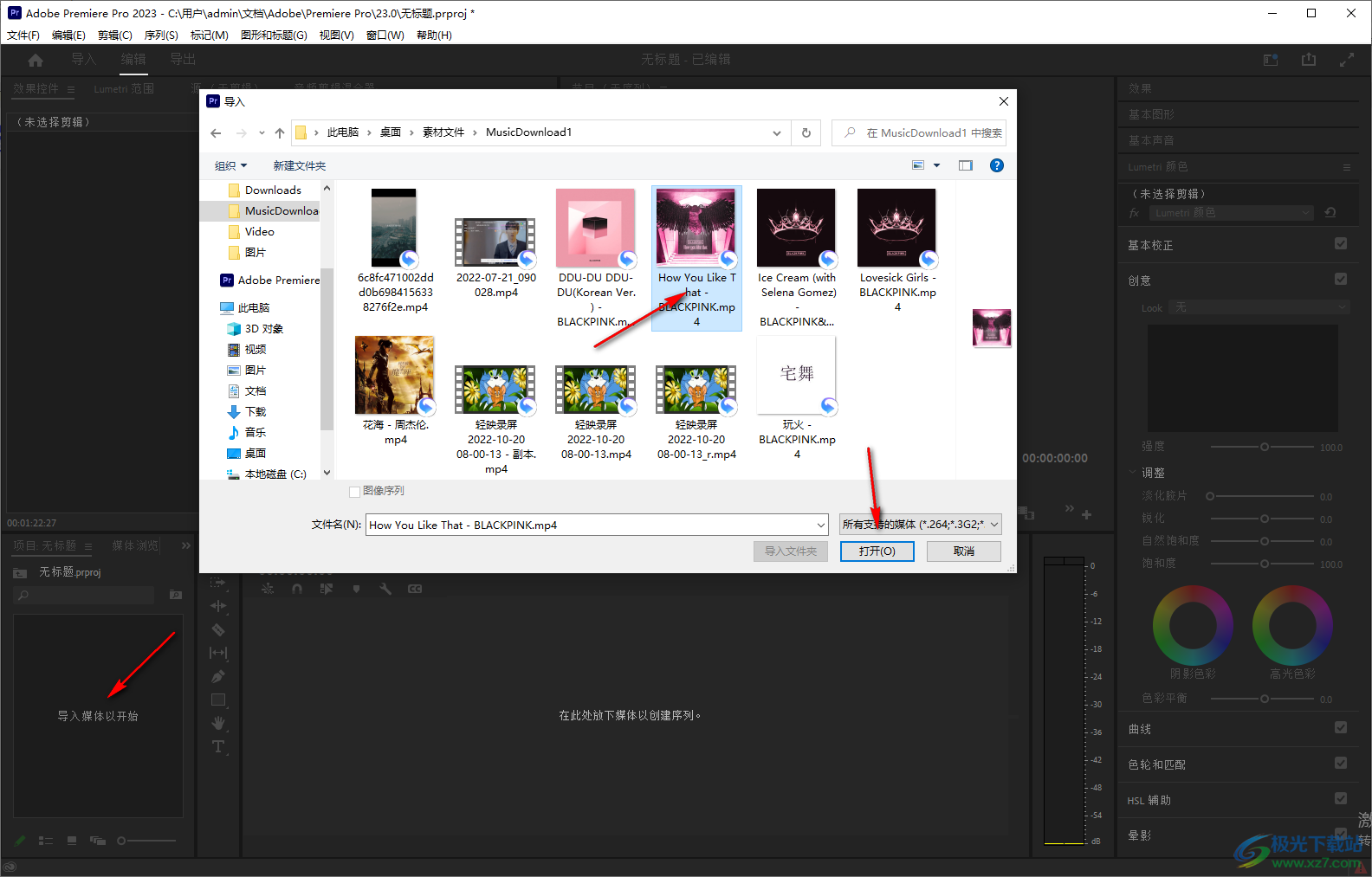Select 花海 - 周杰伦.mp4 file
This screenshot has height=877, width=1372.
point(395,391)
